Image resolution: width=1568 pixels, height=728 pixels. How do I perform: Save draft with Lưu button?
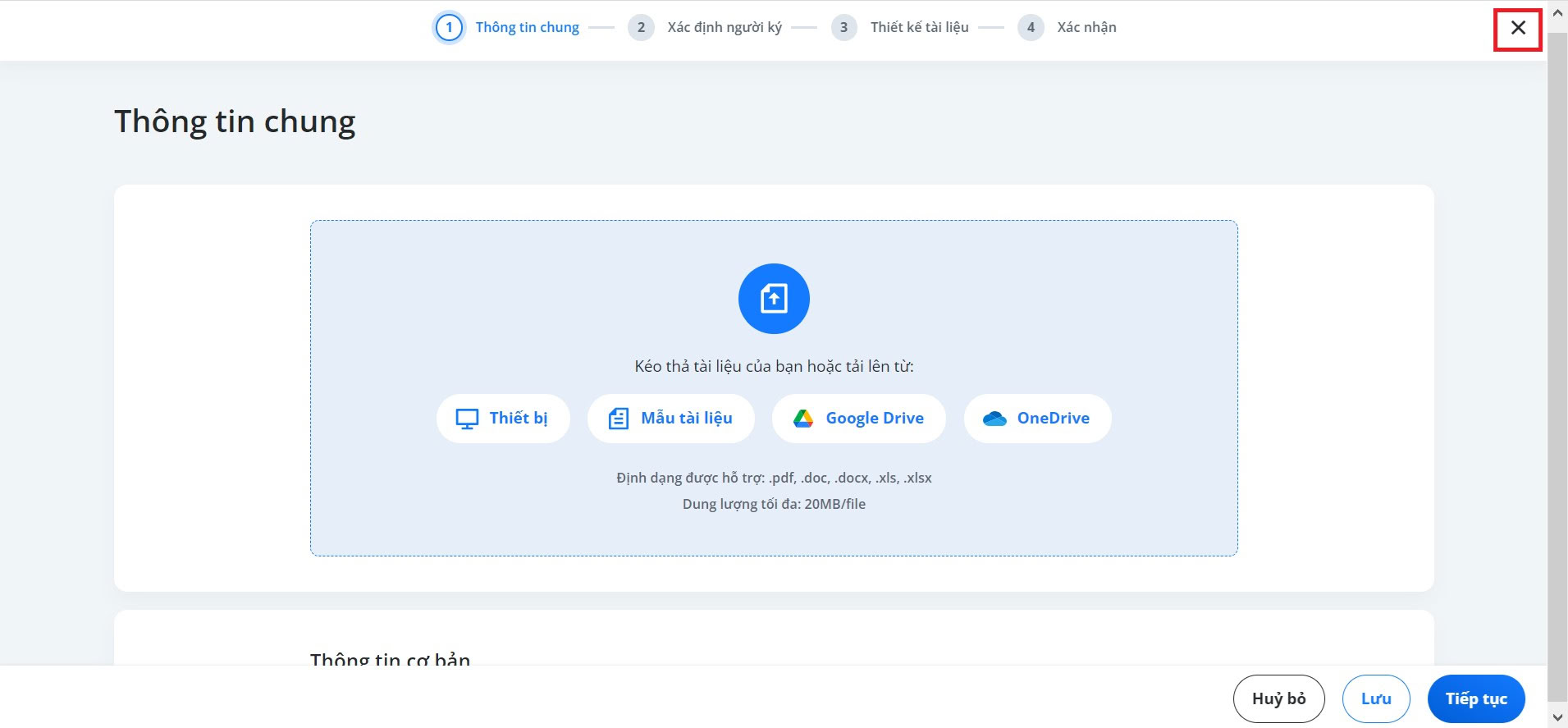click(1376, 698)
